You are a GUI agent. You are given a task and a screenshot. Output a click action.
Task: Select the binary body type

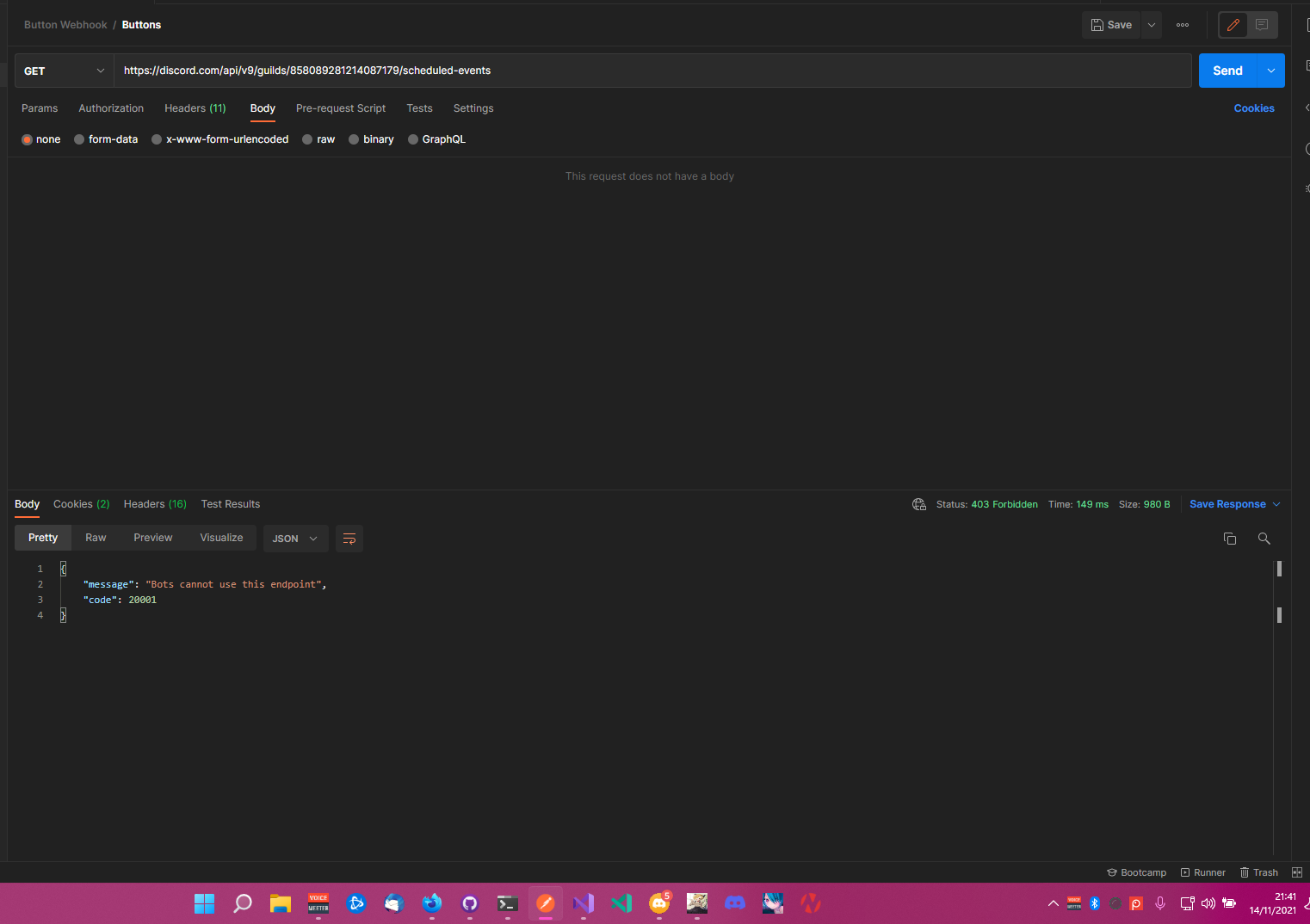371,139
